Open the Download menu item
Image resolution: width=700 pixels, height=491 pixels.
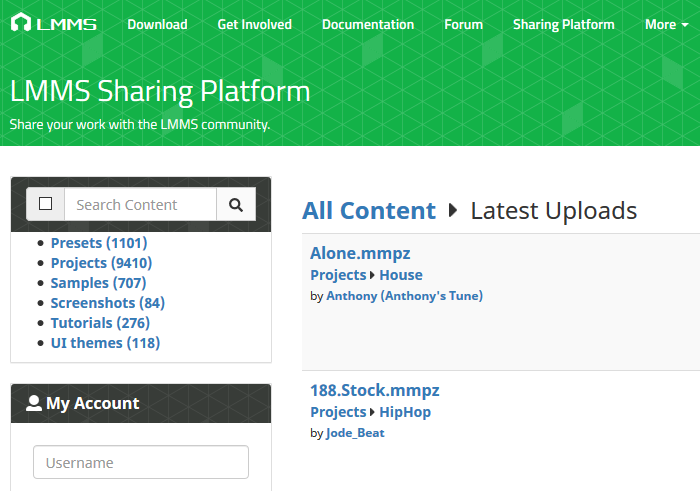click(157, 24)
